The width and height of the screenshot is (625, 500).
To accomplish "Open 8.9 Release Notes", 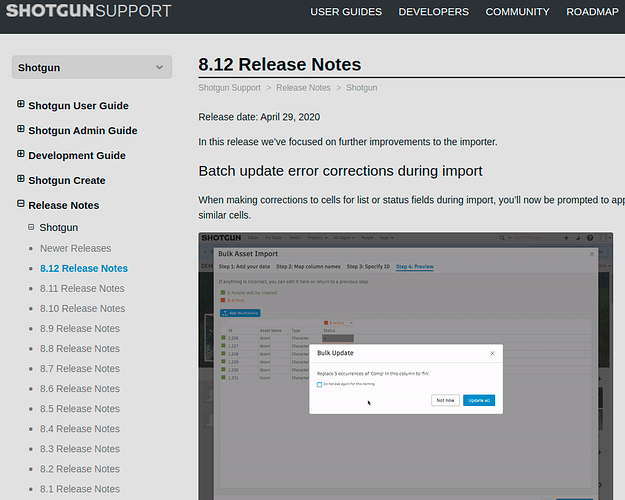I will tap(80, 329).
